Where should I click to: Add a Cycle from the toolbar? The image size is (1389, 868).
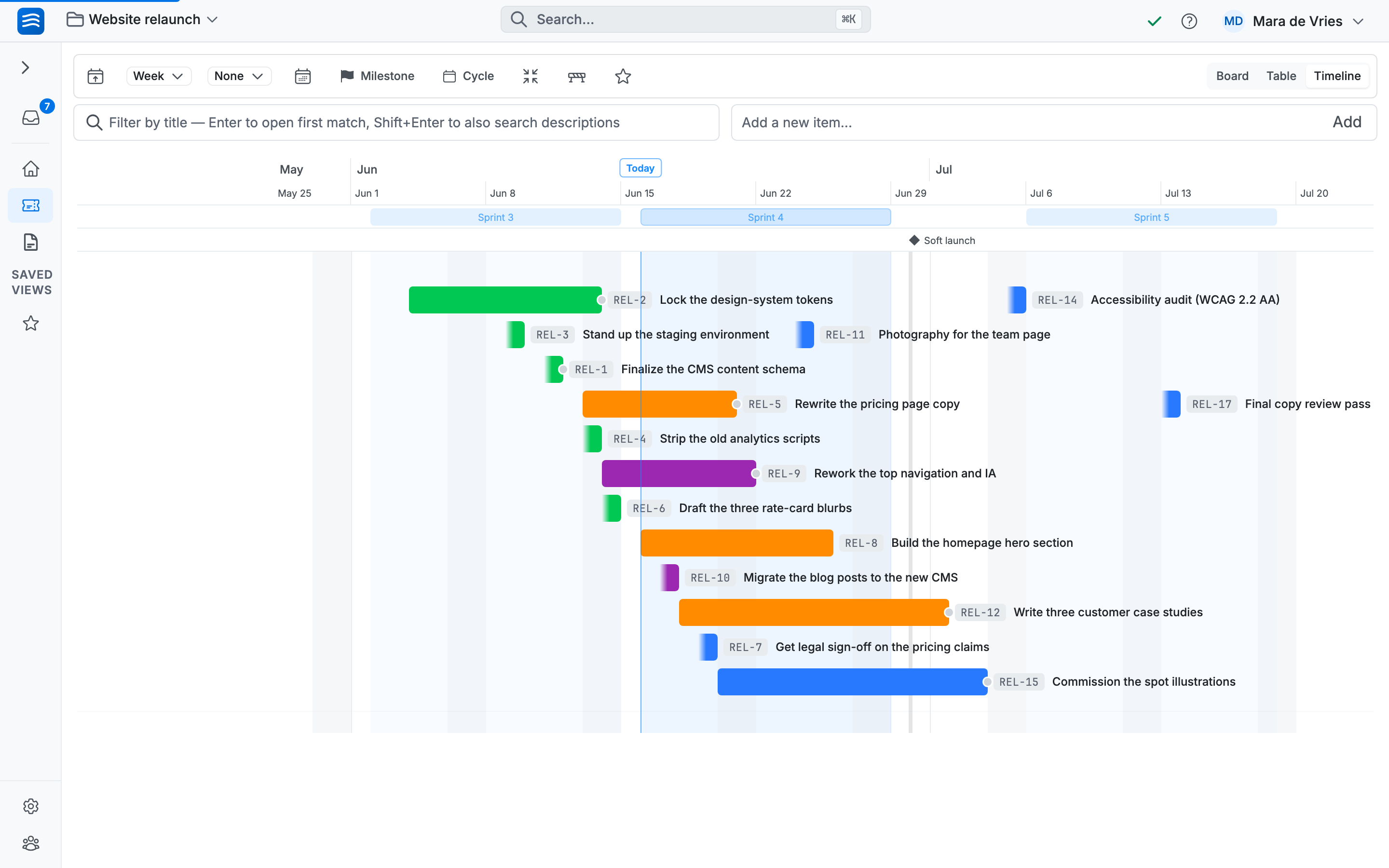pyautogui.click(x=468, y=76)
